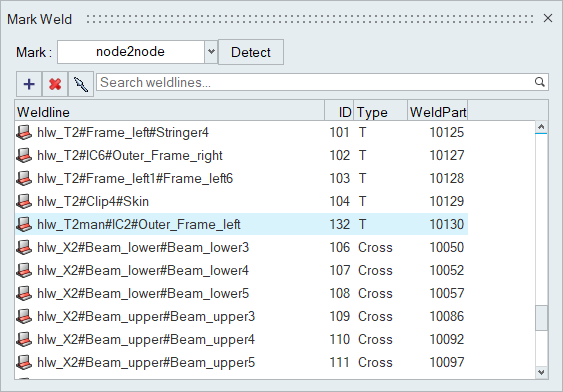Click the weldline picker tool icon
This screenshot has height=392, width=563.
pos(81,84)
